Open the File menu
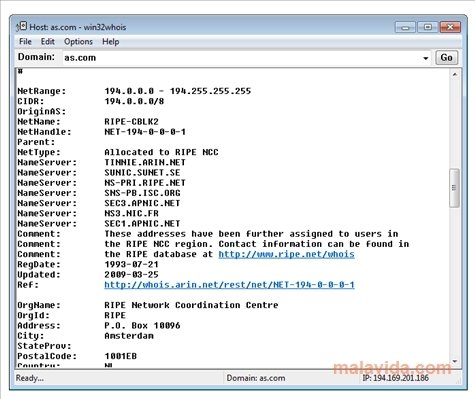475x399 pixels. [25, 42]
